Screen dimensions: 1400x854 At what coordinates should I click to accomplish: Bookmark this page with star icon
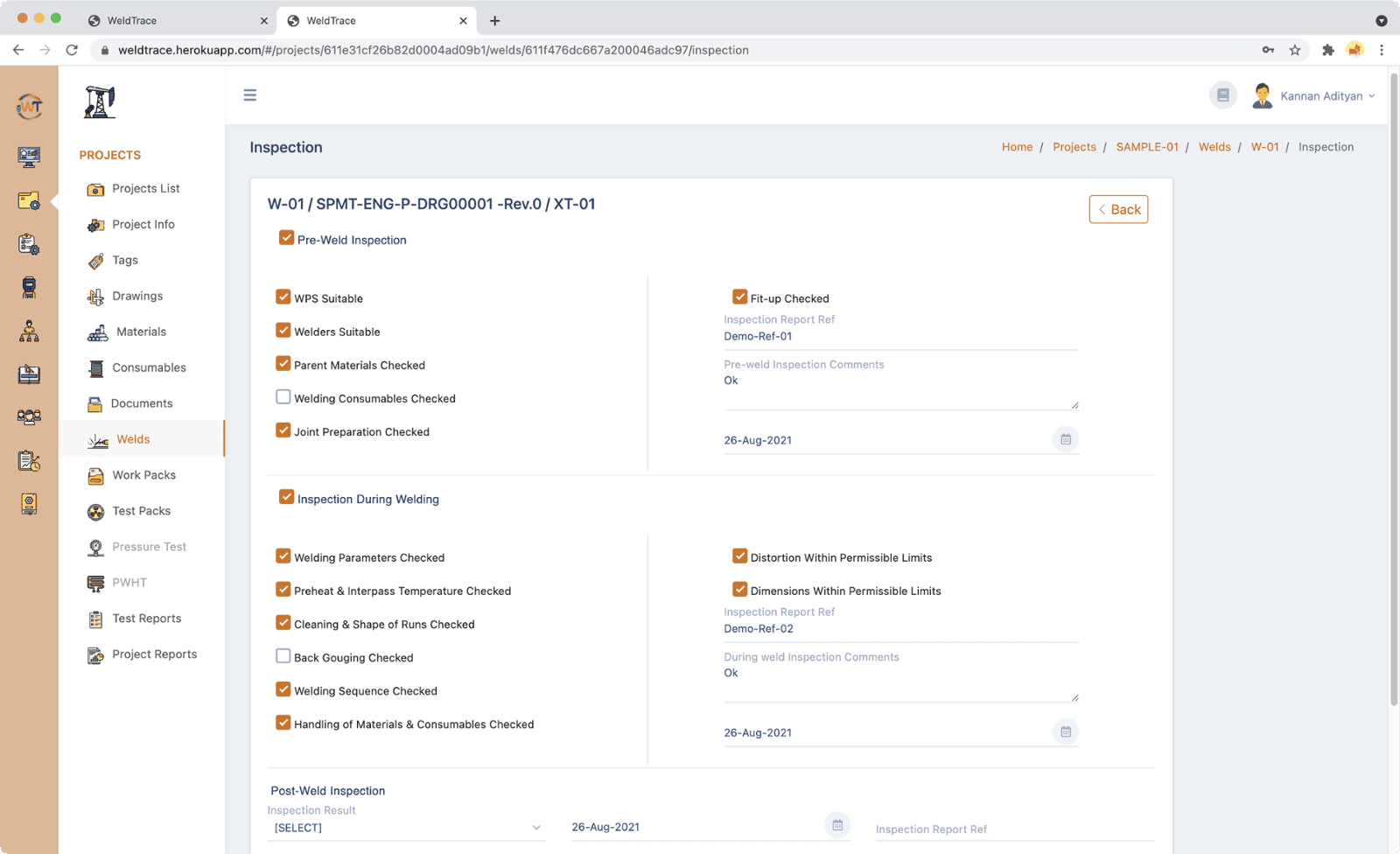point(1295,50)
